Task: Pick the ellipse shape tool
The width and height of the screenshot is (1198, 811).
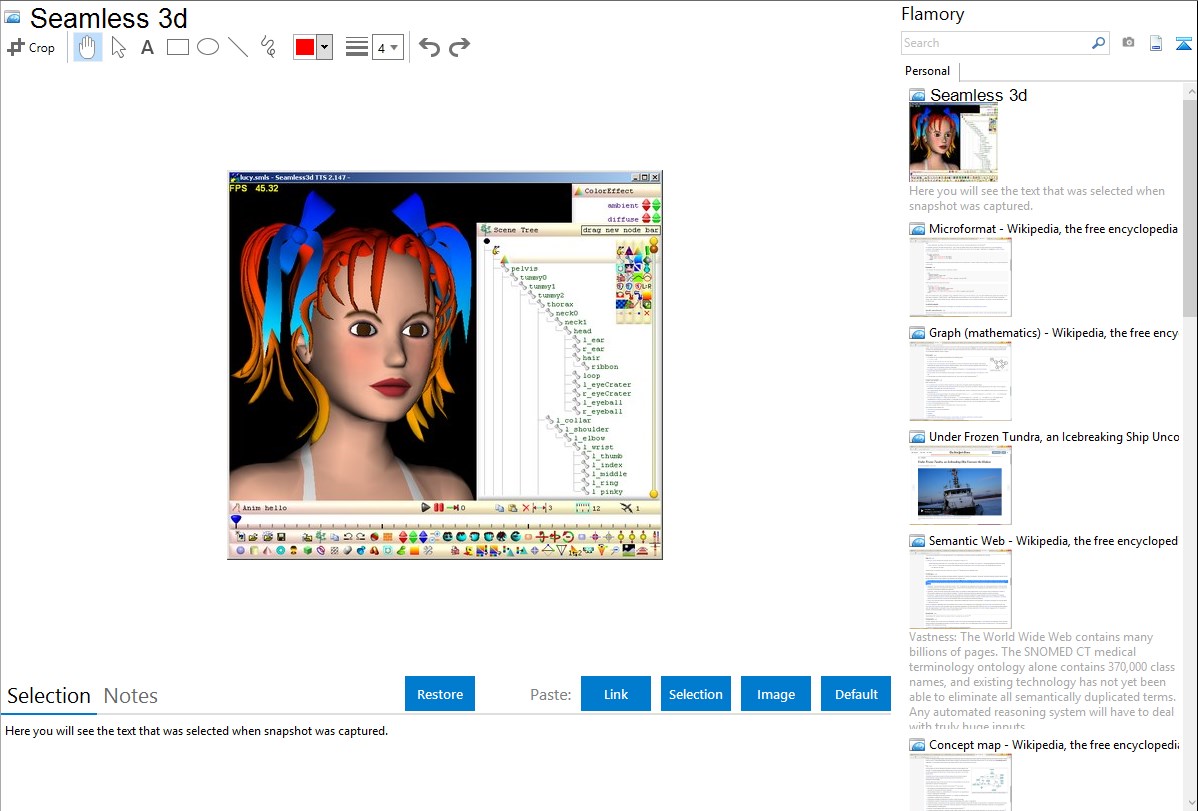Action: [x=208, y=47]
